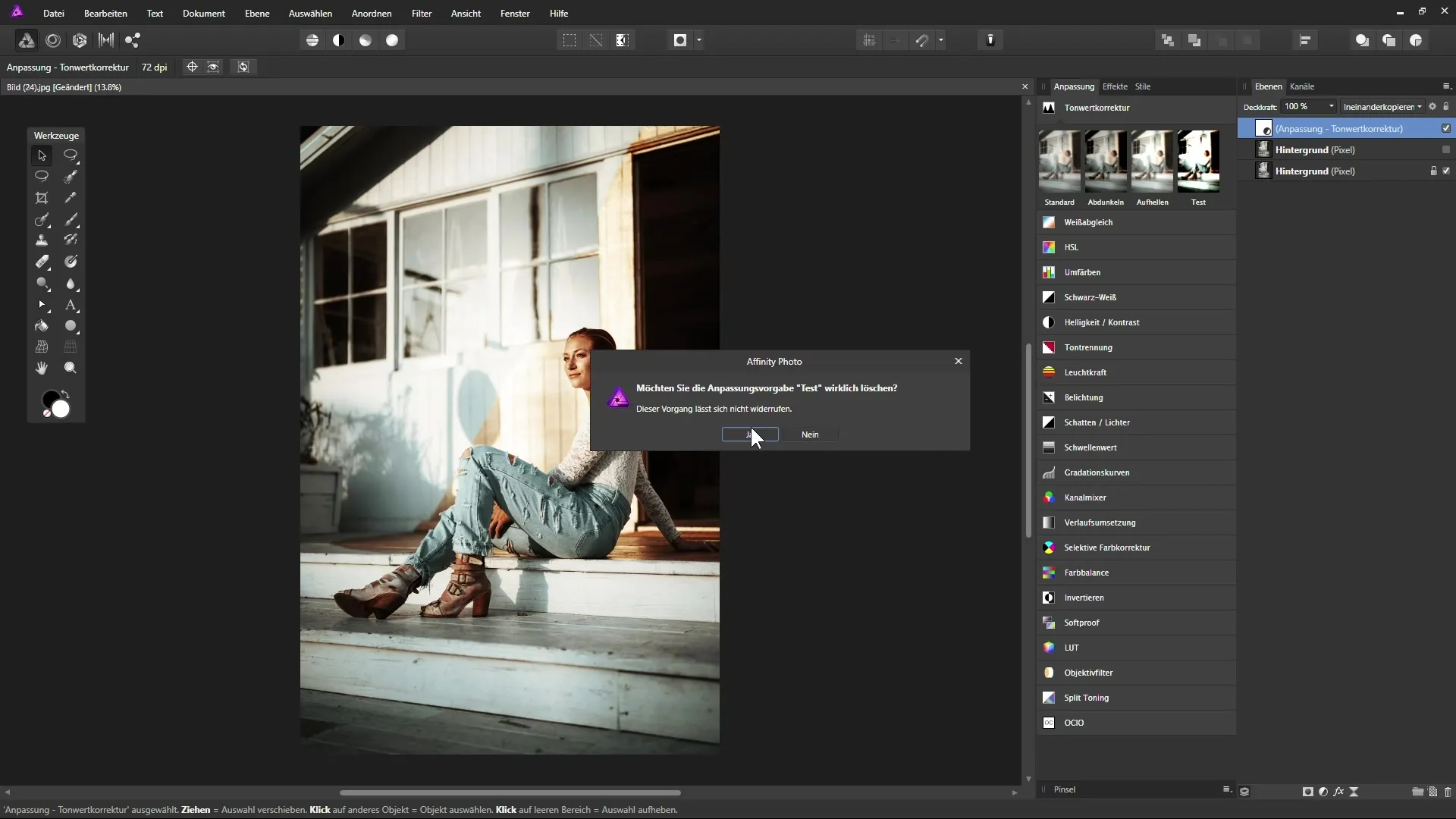Select the Paint Brush tool
The width and height of the screenshot is (1456, 819).
pyautogui.click(x=71, y=219)
